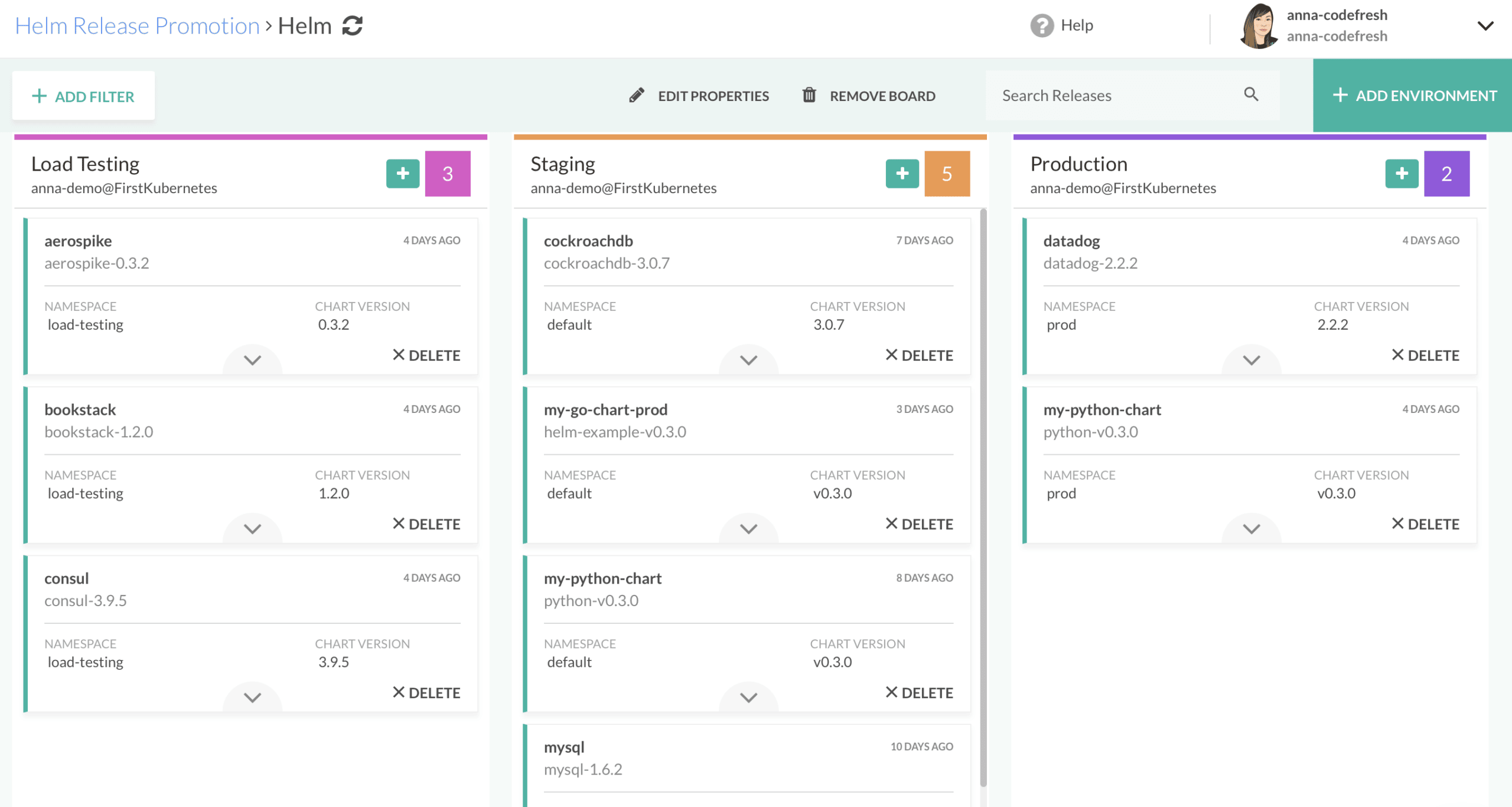Viewport: 1512px width, 807px height.
Task: Click the Help label in header
Action: (x=1077, y=25)
